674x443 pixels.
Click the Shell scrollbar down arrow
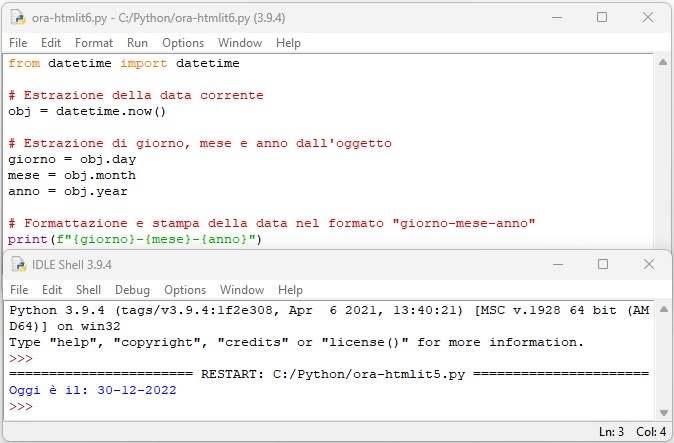(663, 413)
